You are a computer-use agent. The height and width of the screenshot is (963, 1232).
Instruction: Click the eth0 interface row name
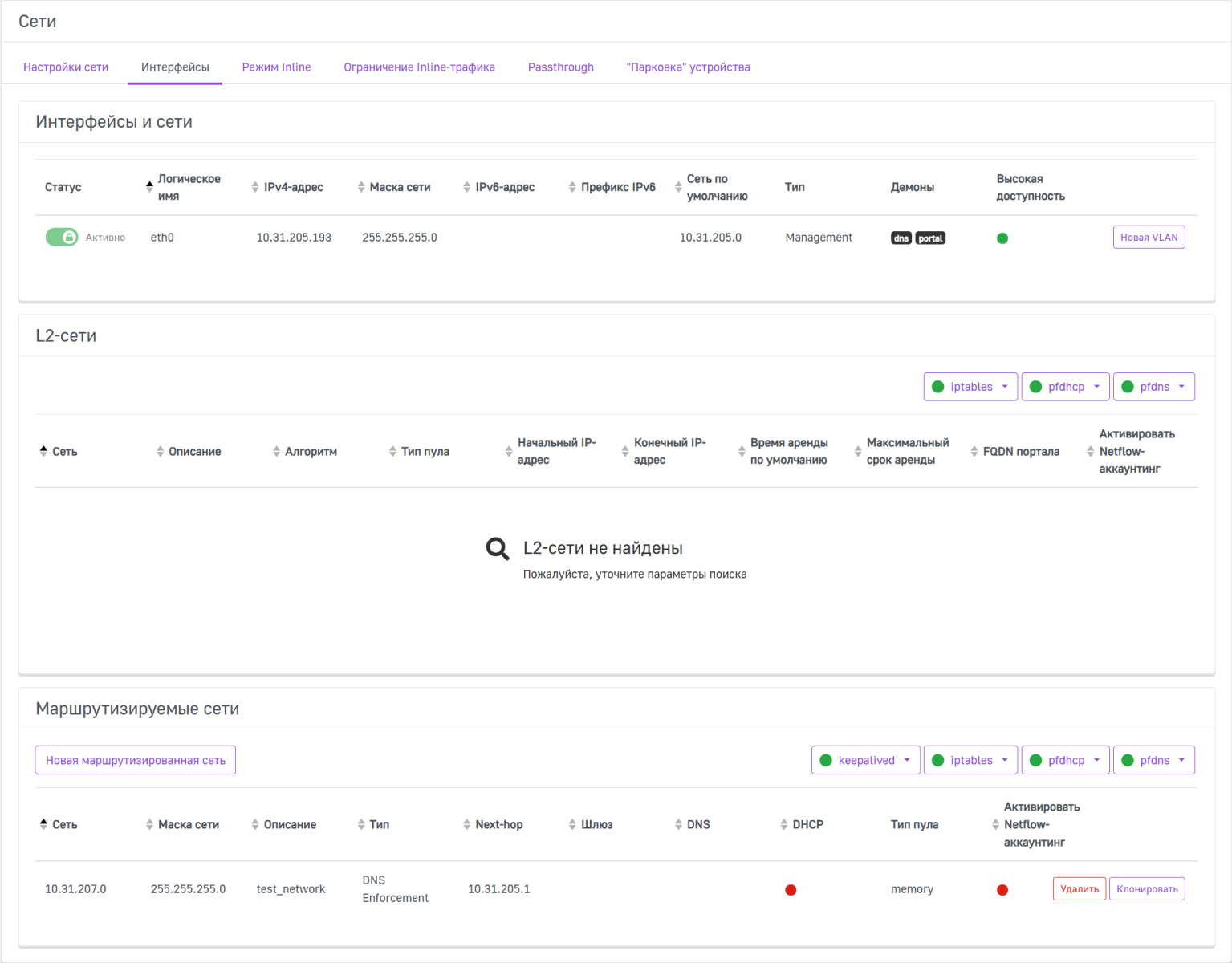click(162, 238)
